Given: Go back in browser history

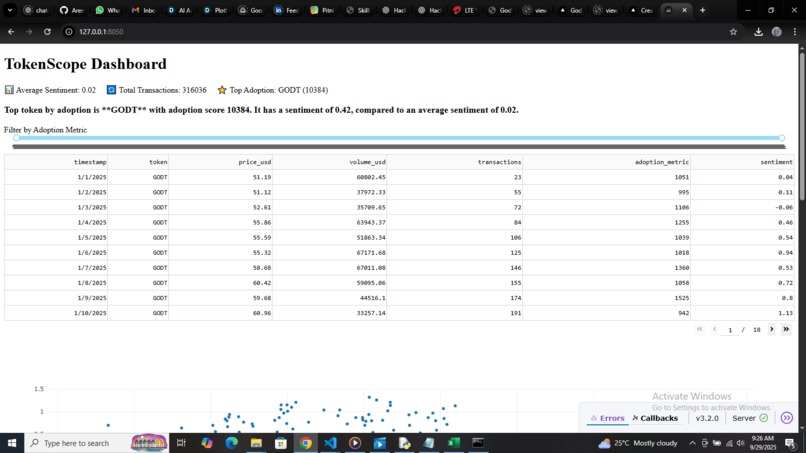Looking at the screenshot, I should tap(11, 32).
